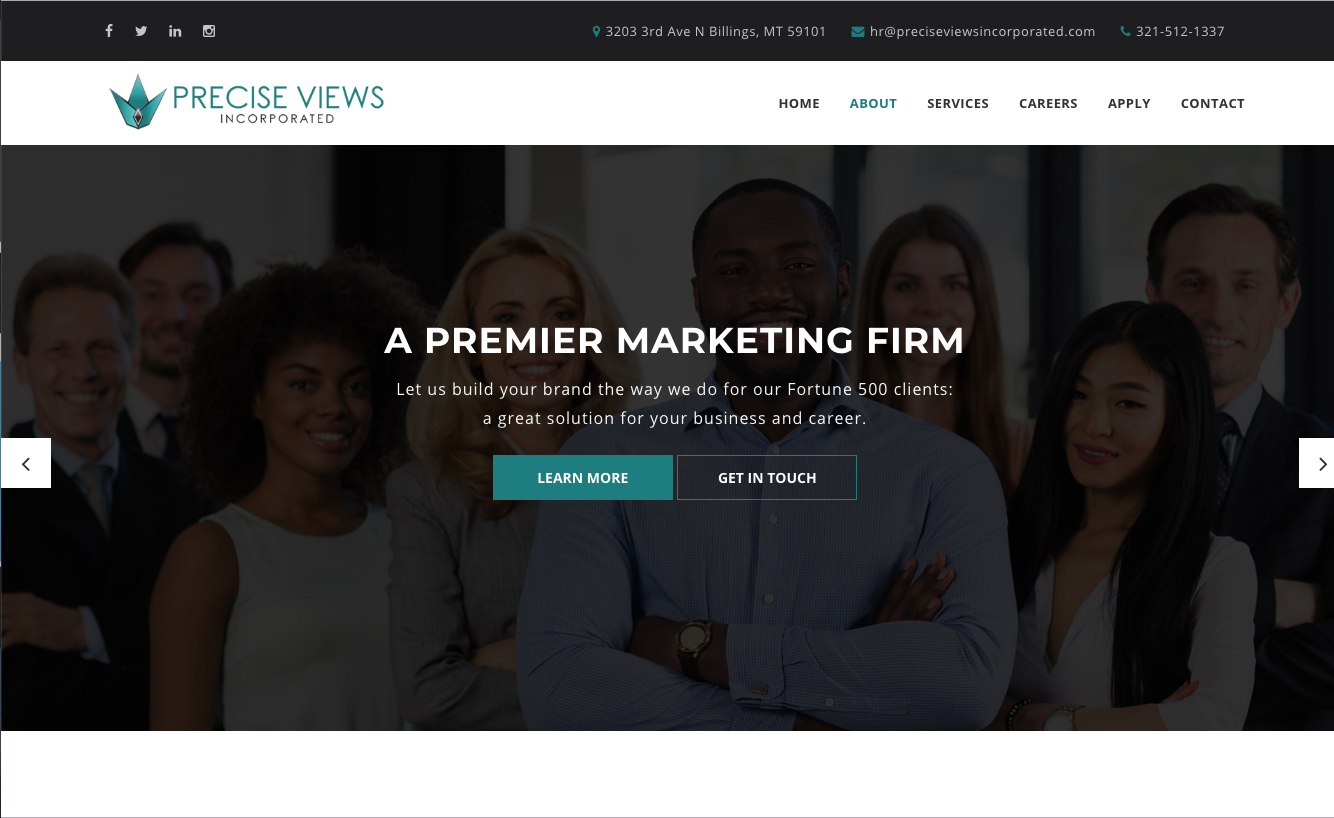Viewport: 1334px width, 818px height.
Task: Click the phone handset icon
Action: point(1125,31)
